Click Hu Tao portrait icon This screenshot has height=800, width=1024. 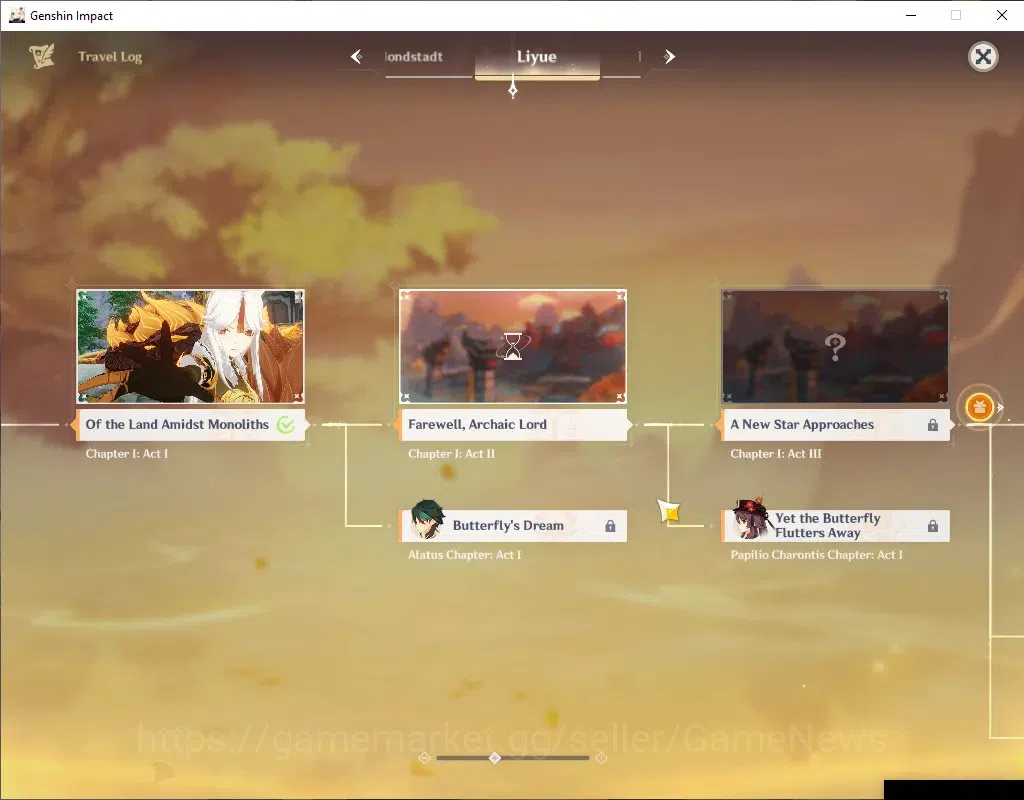pyautogui.click(x=751, y=520)
